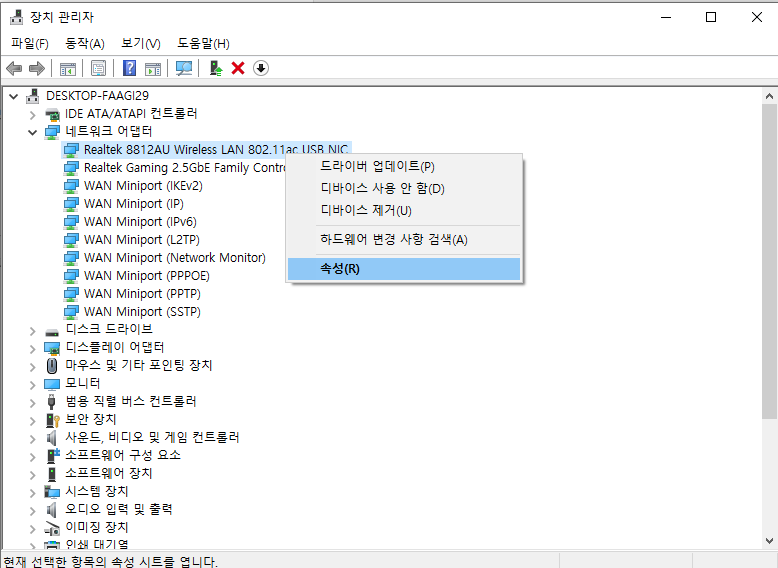This screenshot has width=778, height=568.
Task: Open Properties toolbar icon
Action: [x=98, y=68]
